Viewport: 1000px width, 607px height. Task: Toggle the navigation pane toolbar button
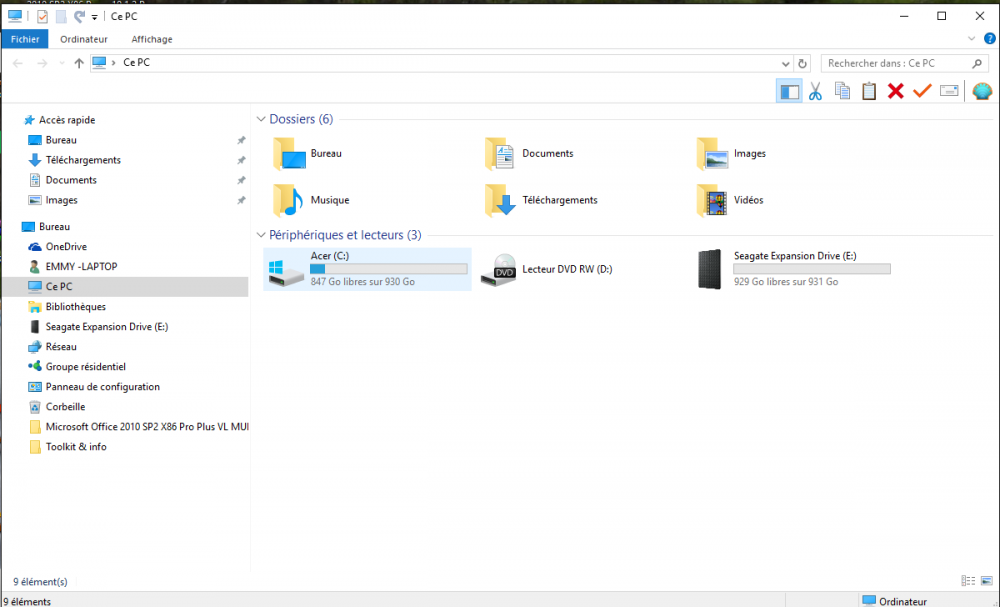tap(789, 91)
